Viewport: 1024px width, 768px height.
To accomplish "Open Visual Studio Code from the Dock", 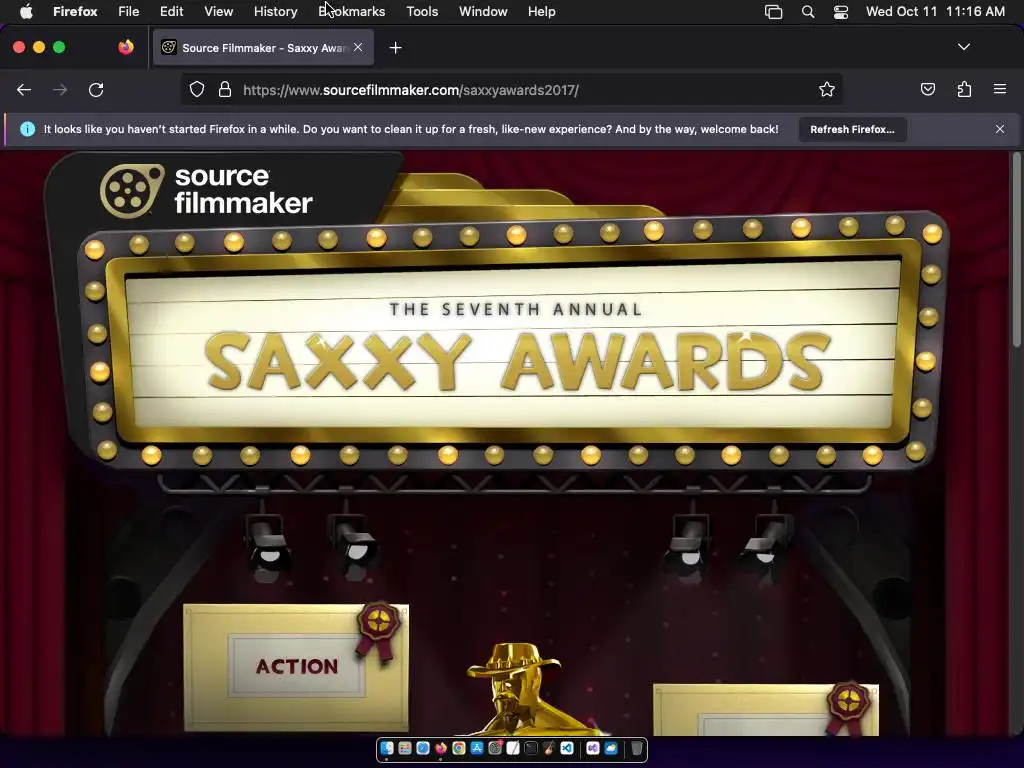I will pos(567,748).
